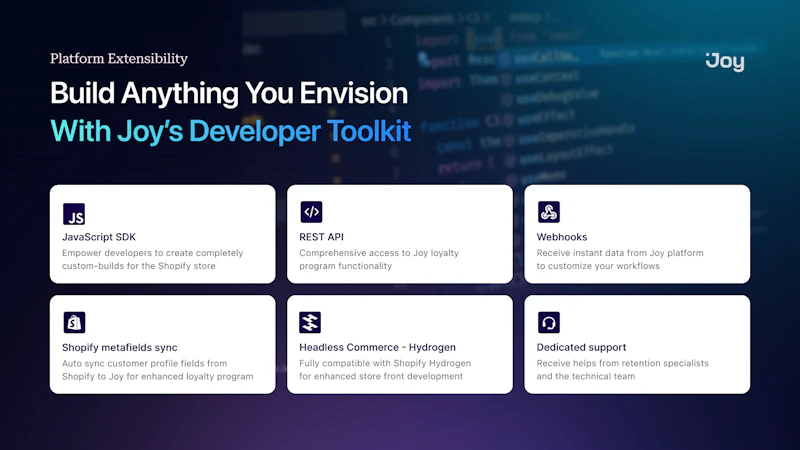Click the 'Comprehensive access to Joy loyalty' description
Image resolution: width=800 pixels, height=450 pixels.
click(x=379, y=259)
